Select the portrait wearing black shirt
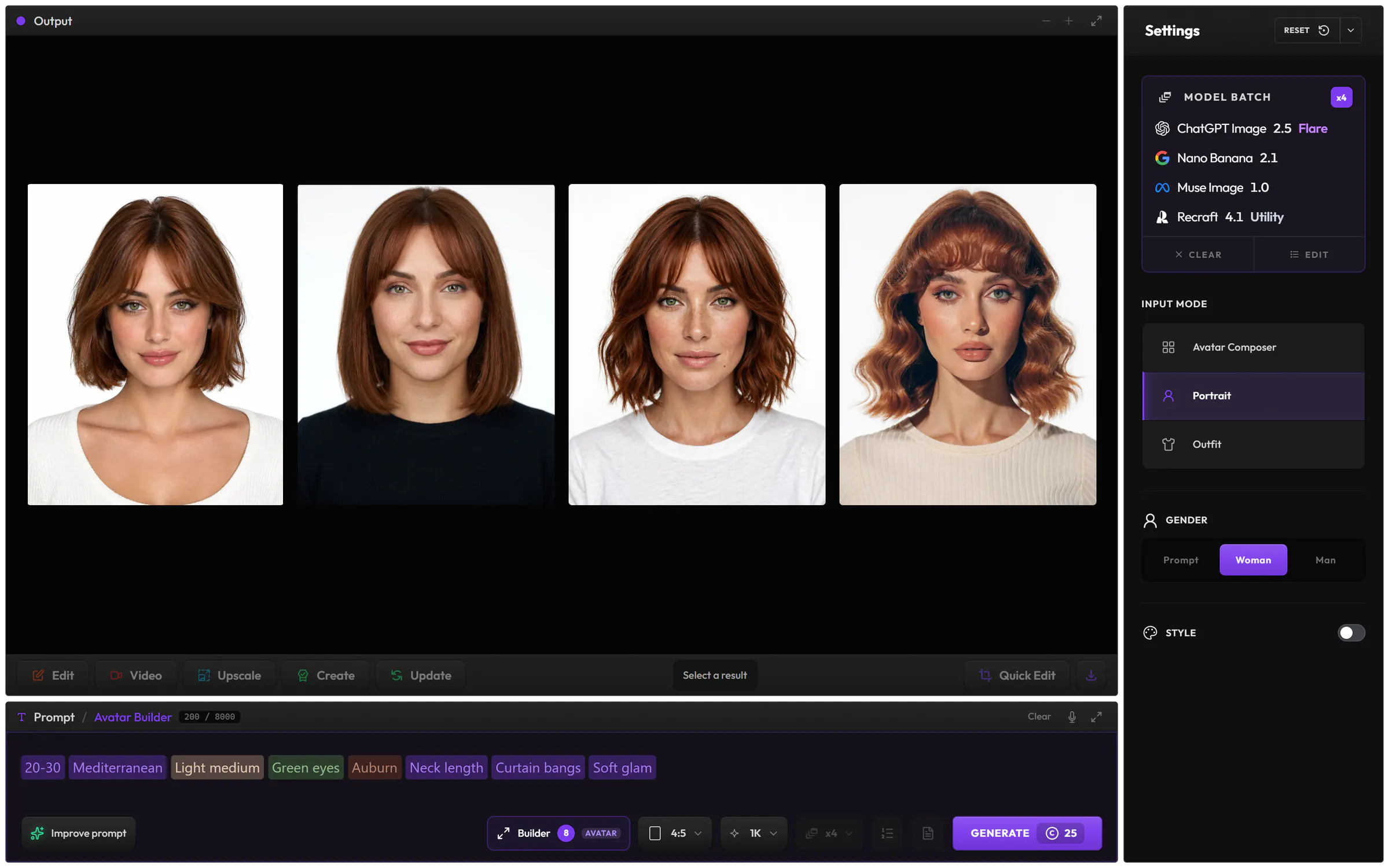 pyautogui.click(x=426, y=345)
